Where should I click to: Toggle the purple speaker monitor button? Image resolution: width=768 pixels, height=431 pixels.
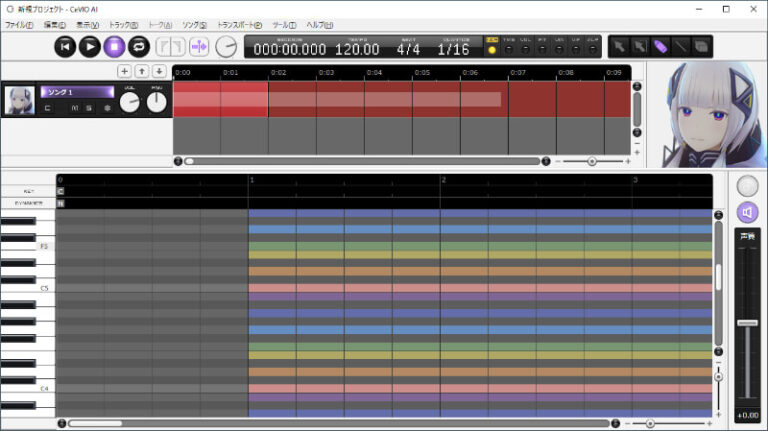click(747, 212)
